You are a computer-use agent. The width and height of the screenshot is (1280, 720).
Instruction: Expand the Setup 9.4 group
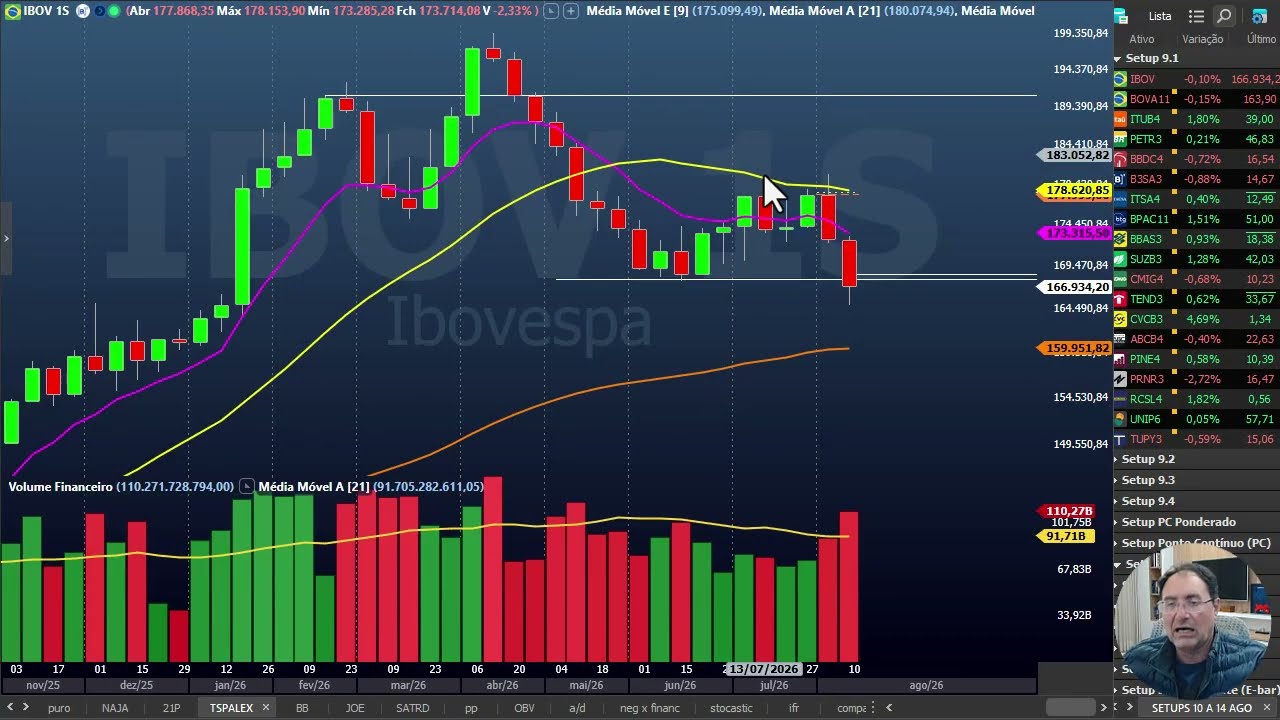[1117, 501]
